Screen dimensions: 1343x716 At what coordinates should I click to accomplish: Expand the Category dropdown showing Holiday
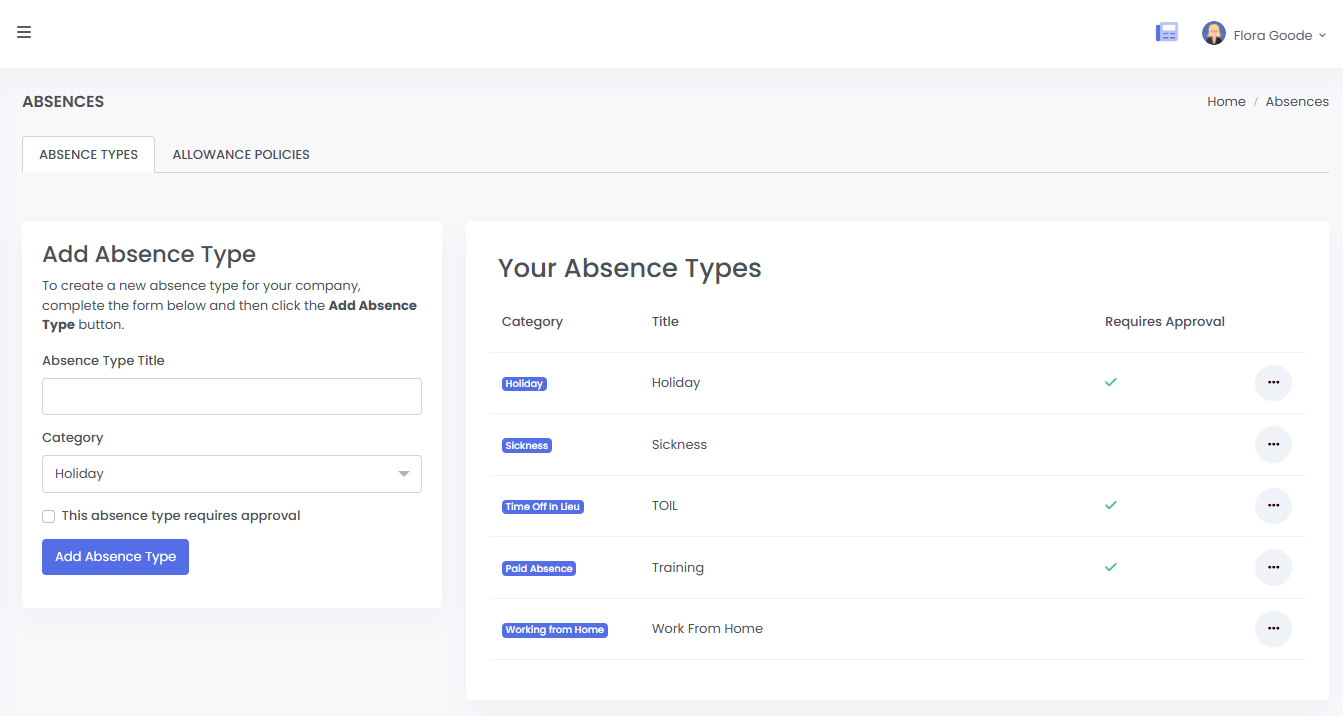click(231, 474)
